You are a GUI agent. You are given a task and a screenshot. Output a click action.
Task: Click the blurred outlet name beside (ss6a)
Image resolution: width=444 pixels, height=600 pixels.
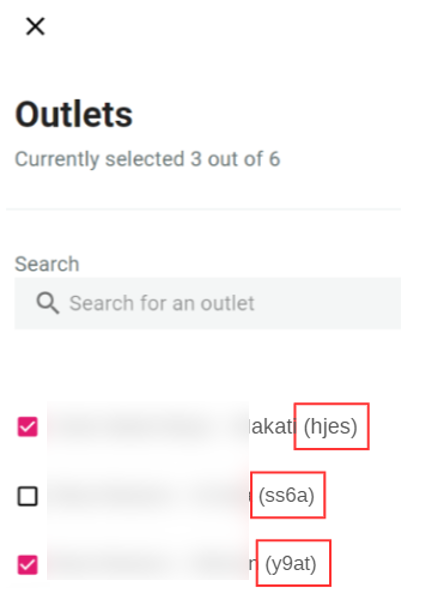point(149,496)
